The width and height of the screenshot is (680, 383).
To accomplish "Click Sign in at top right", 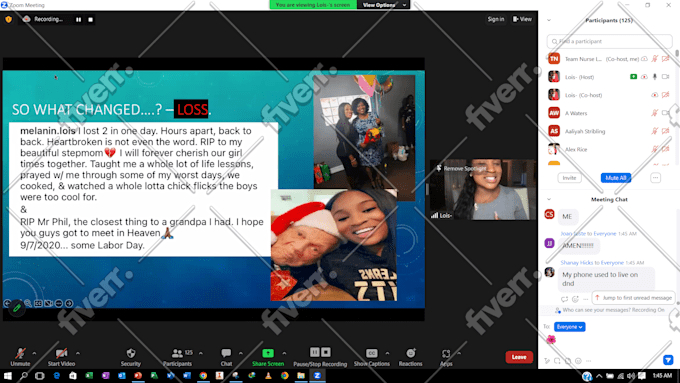I will [496, 19].
